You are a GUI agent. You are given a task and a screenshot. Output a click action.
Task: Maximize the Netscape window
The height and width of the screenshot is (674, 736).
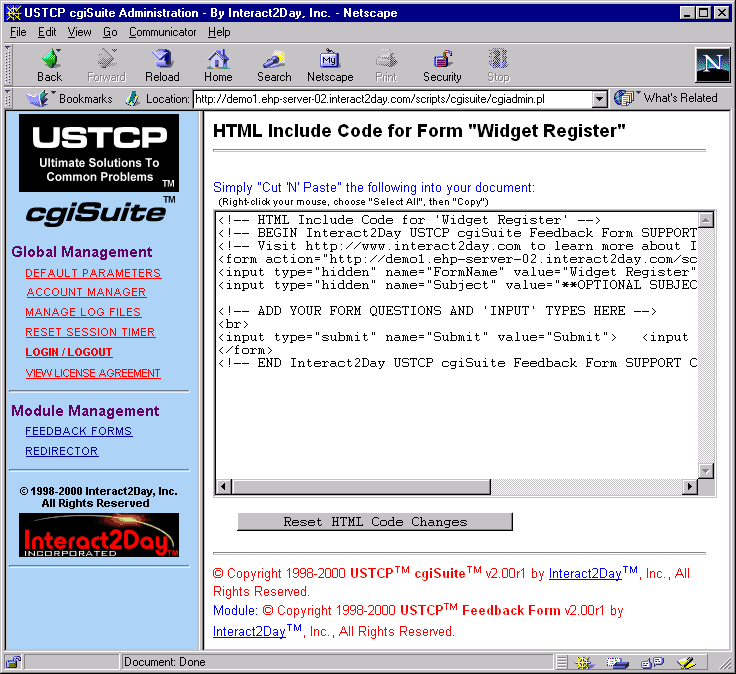coord(704,13)
